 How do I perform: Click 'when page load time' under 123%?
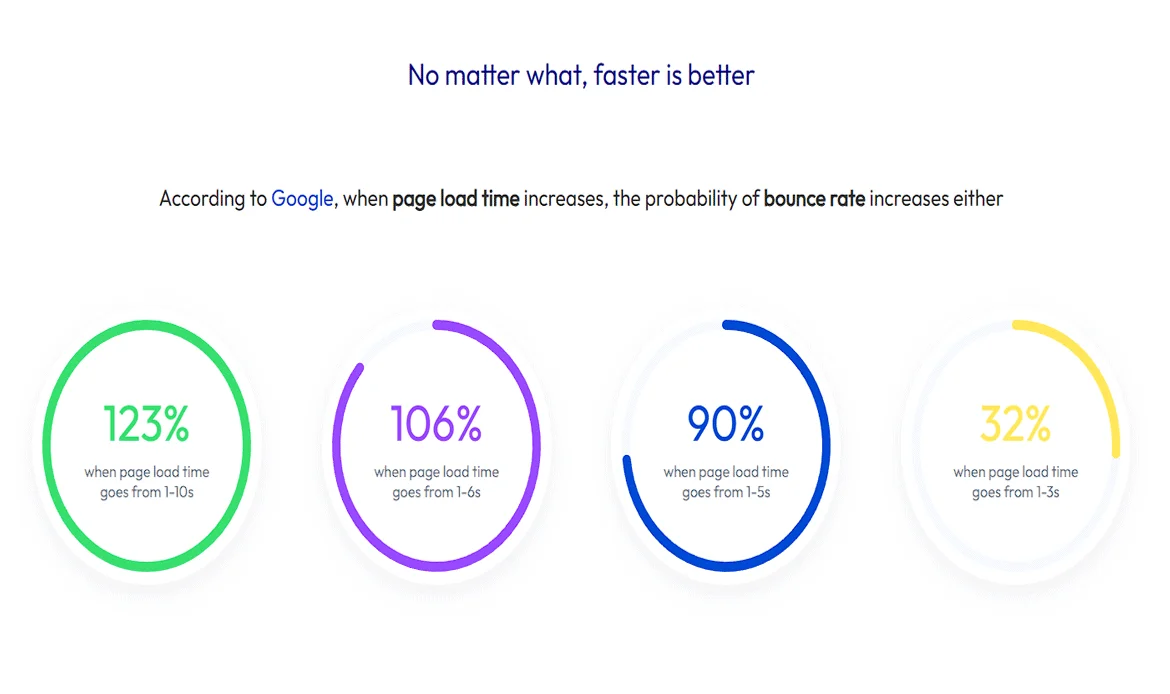147,472
